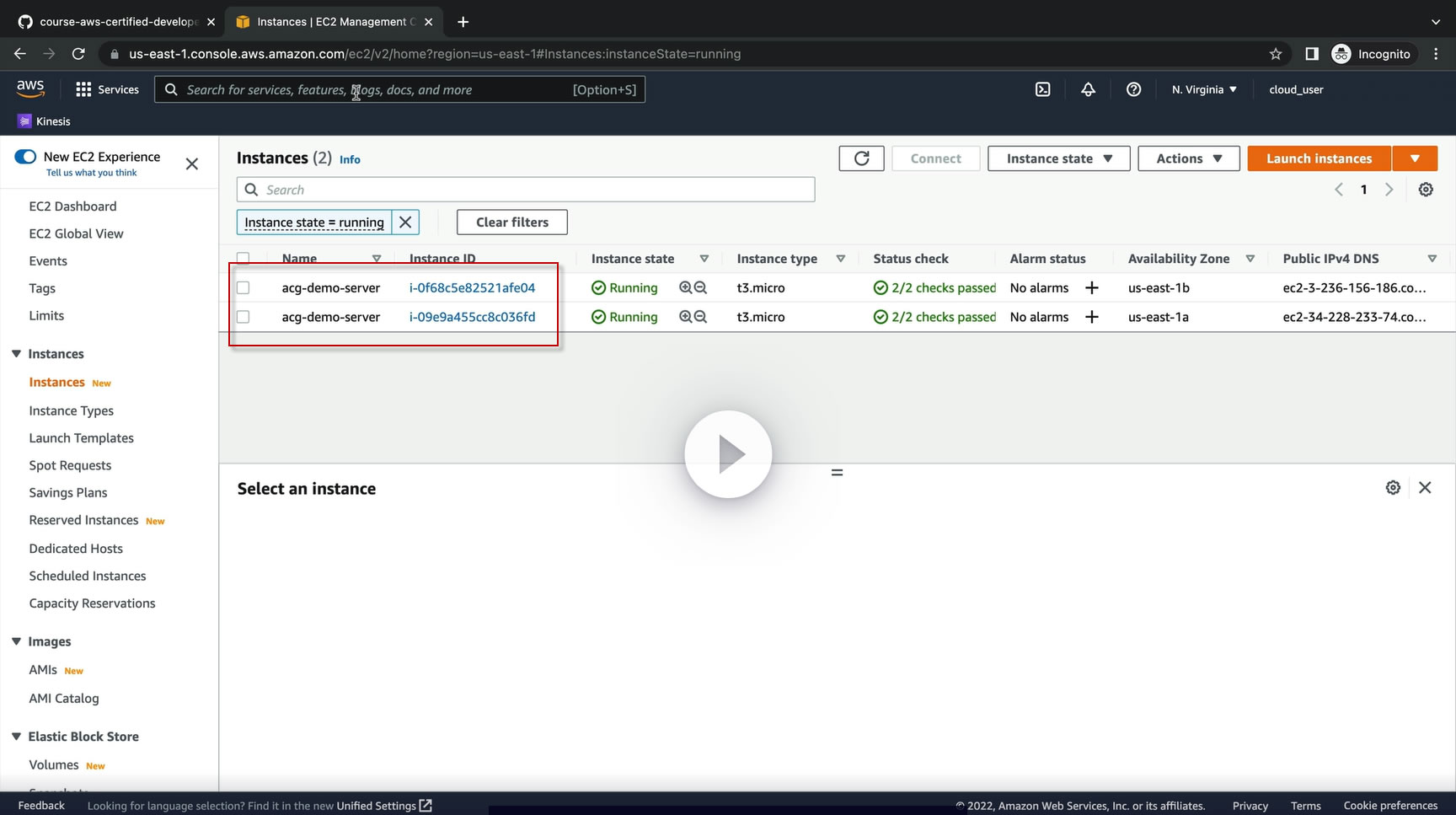Open the Services grid menu
Screen dimensions: 1456x815
107,89
